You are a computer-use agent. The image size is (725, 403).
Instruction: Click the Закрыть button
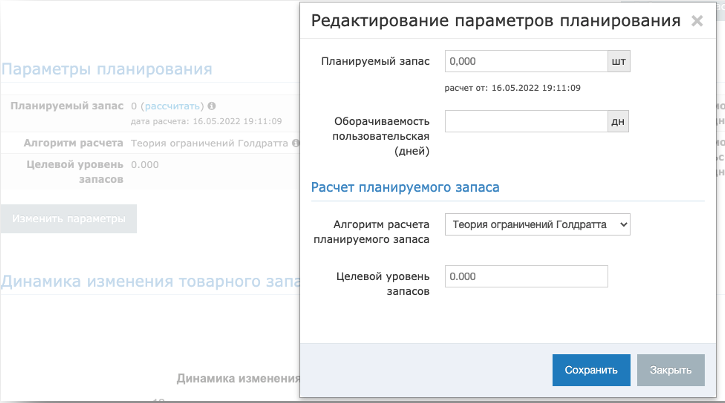click(670, 370)
